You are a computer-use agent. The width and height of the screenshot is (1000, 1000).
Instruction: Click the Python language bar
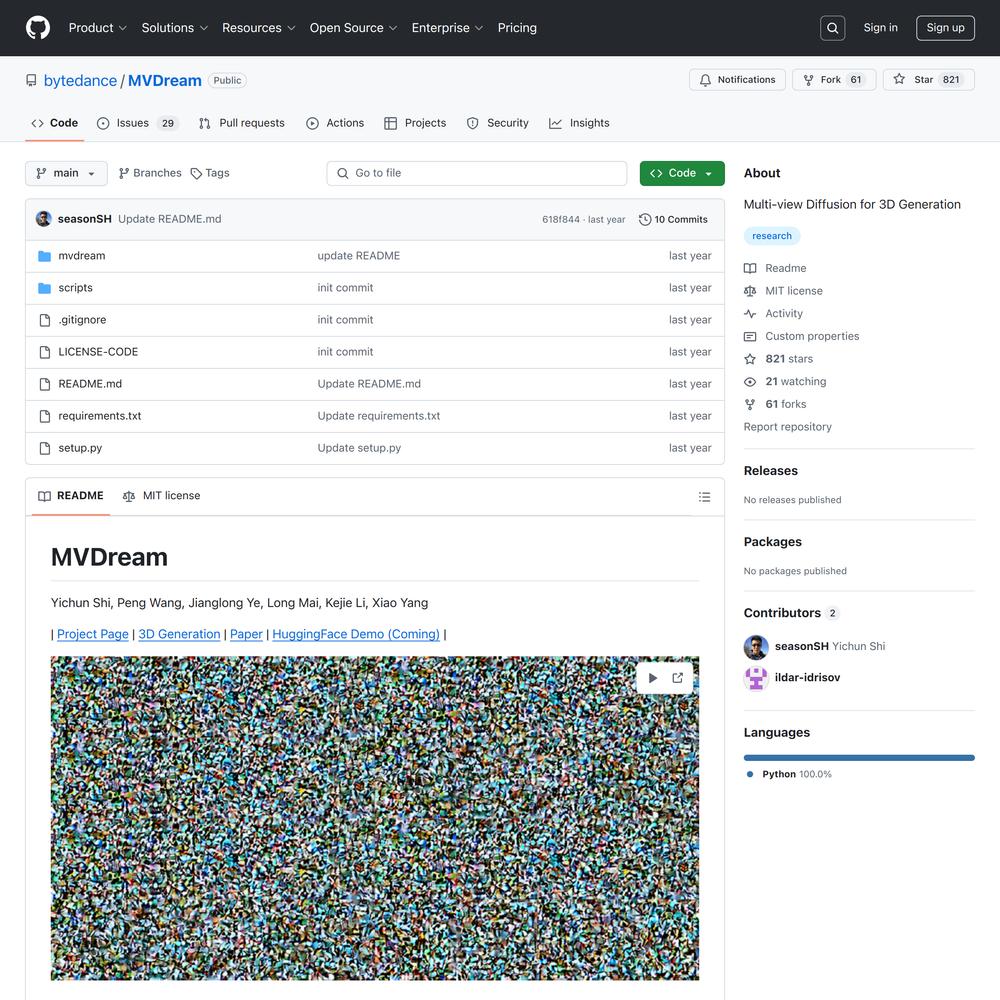click(858, 758)
